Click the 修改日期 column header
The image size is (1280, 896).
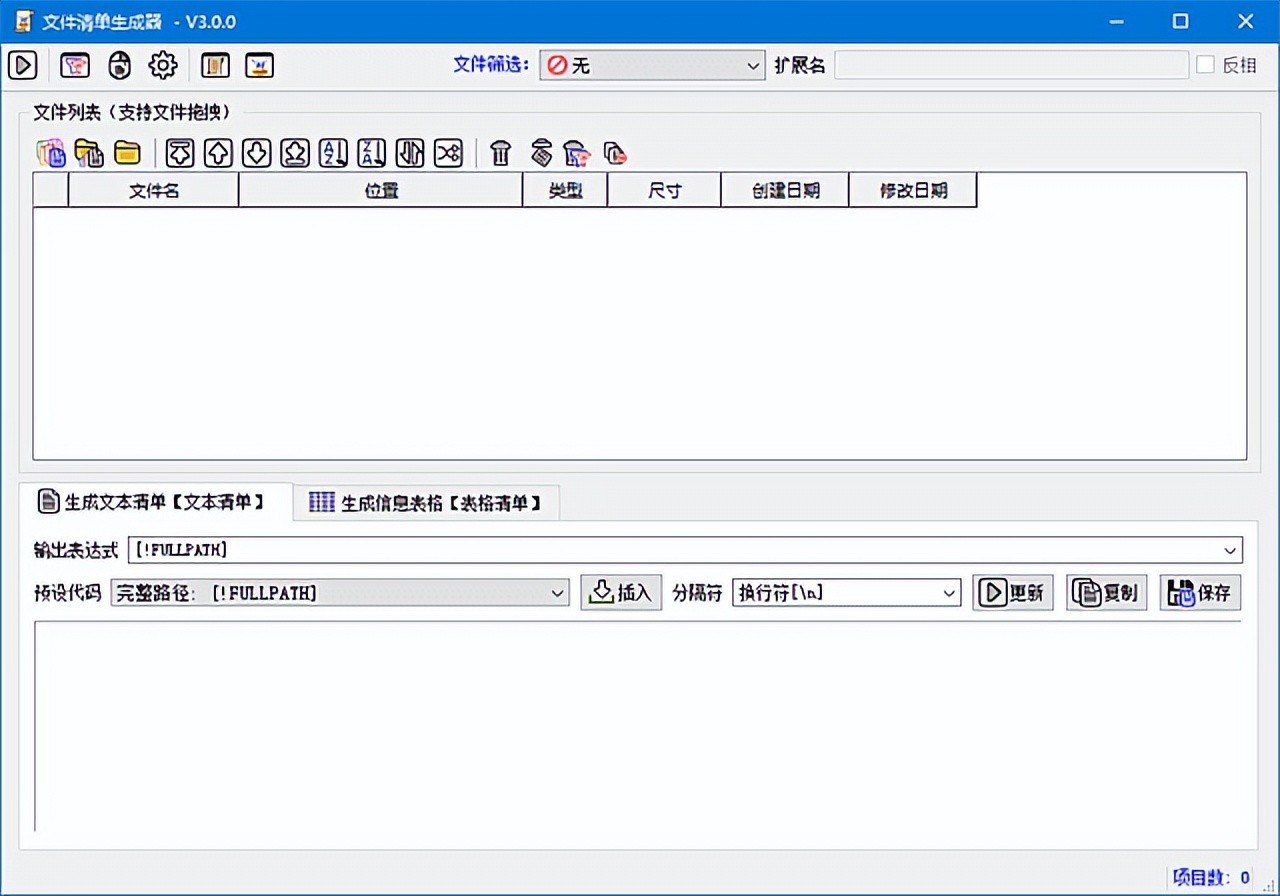[x=913, y=190]
